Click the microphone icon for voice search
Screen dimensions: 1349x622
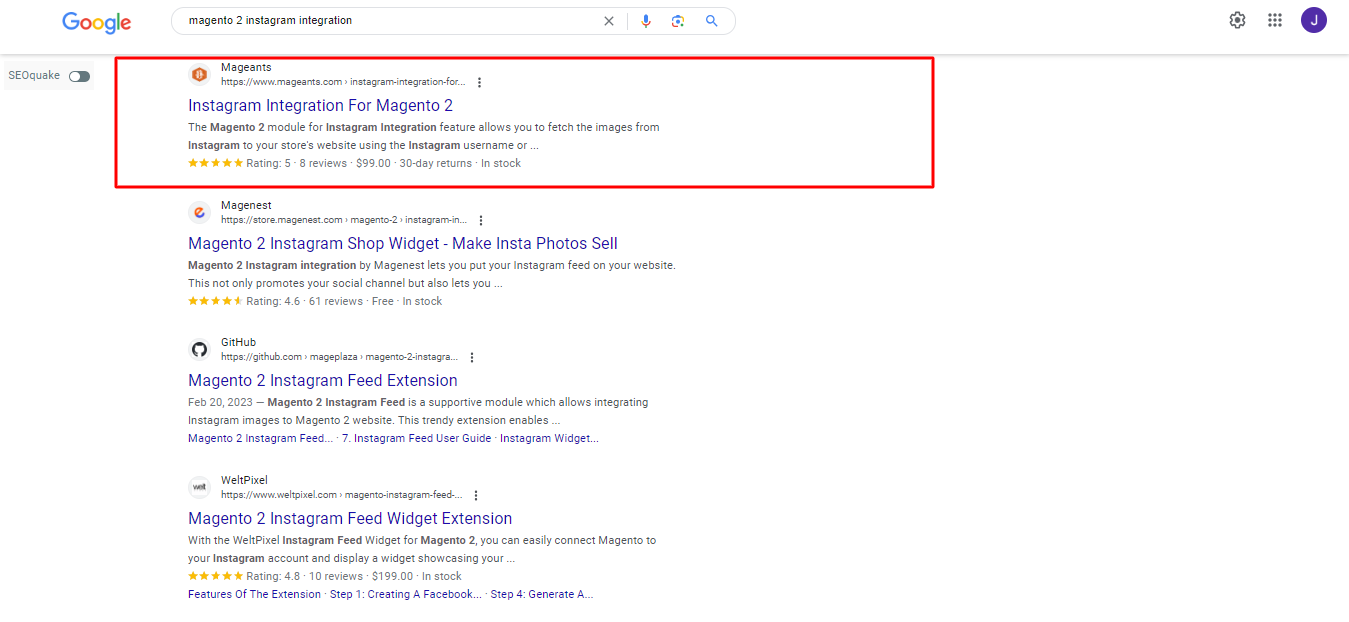click(x=646, y=20)
